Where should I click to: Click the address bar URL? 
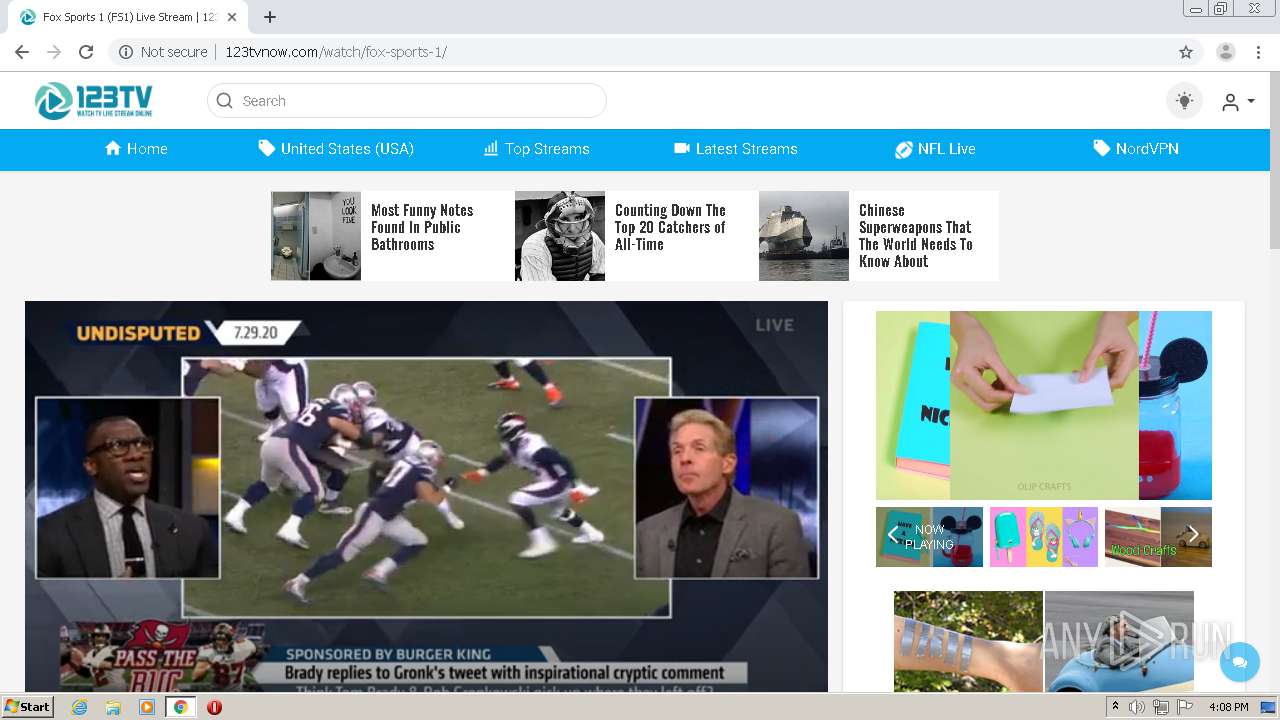(x=336, y=52)
